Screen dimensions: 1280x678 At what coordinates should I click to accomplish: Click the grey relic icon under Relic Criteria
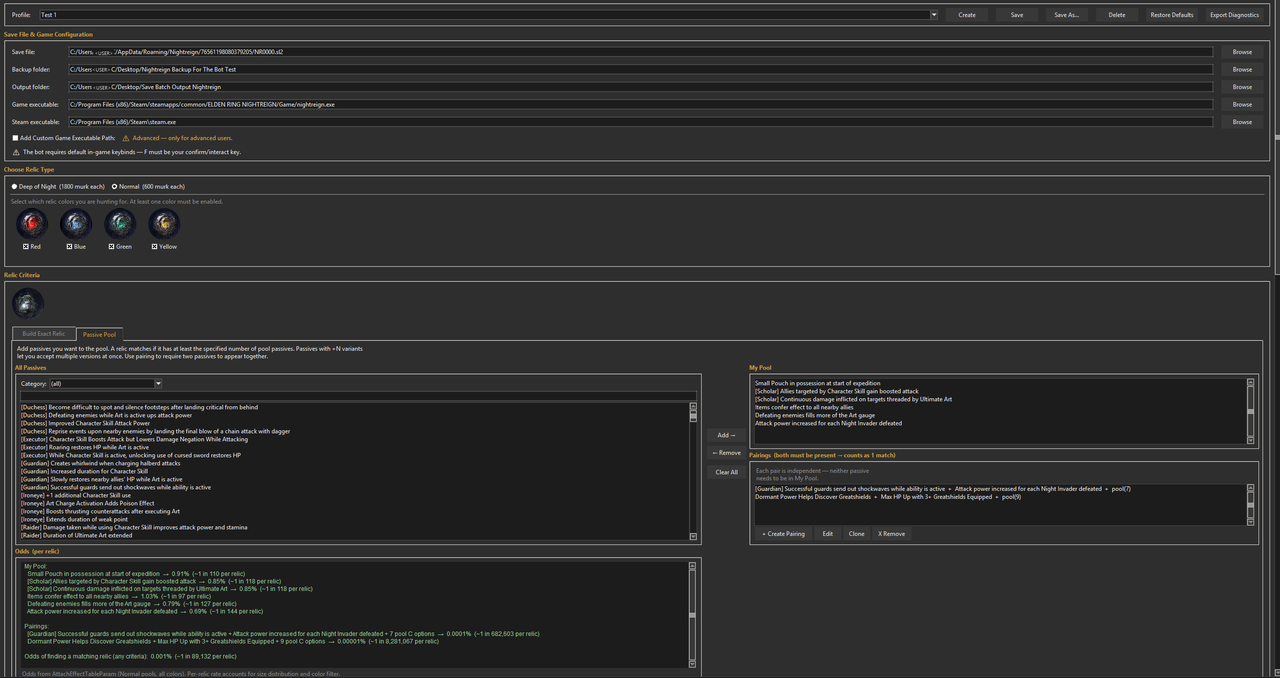click(x=28, y=303)
